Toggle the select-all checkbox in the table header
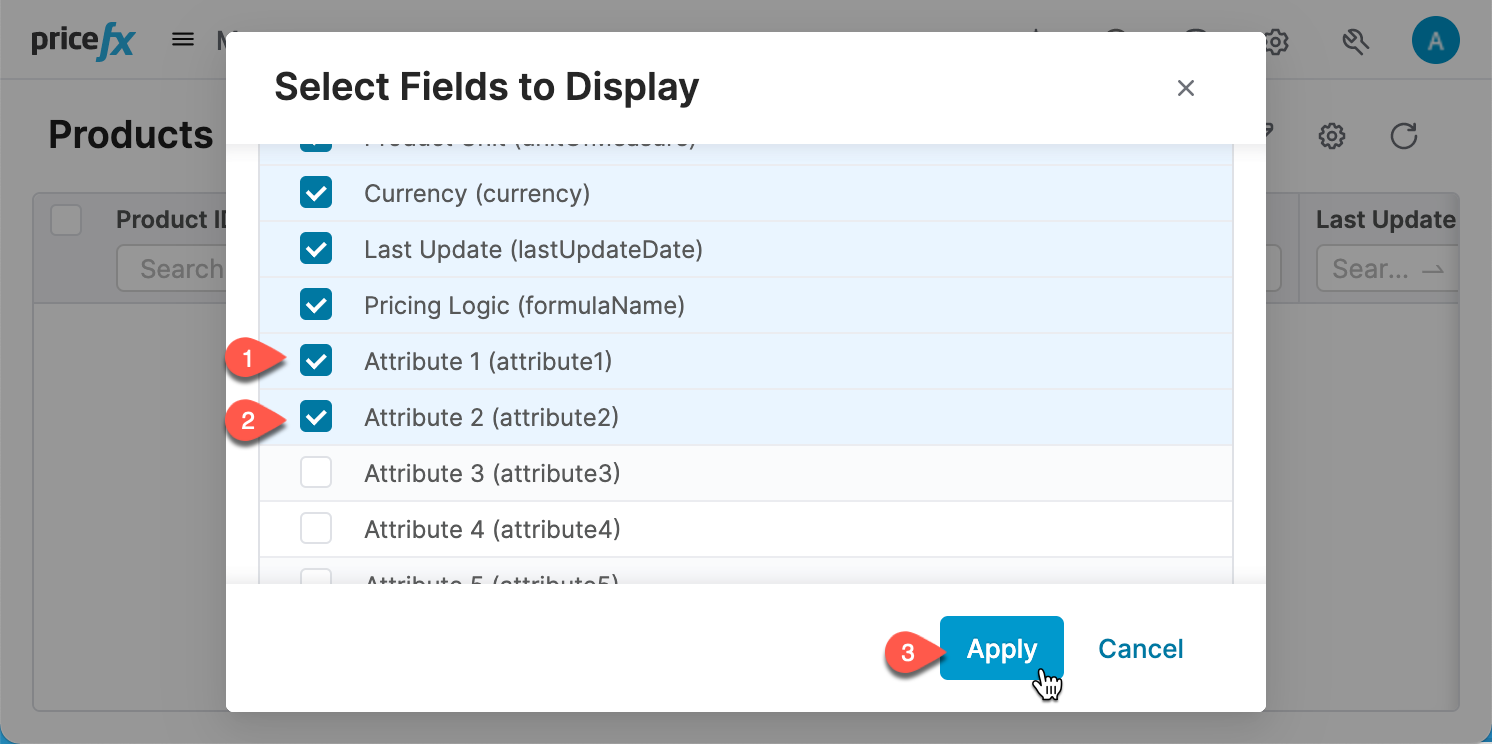 (x=66, y=220)
